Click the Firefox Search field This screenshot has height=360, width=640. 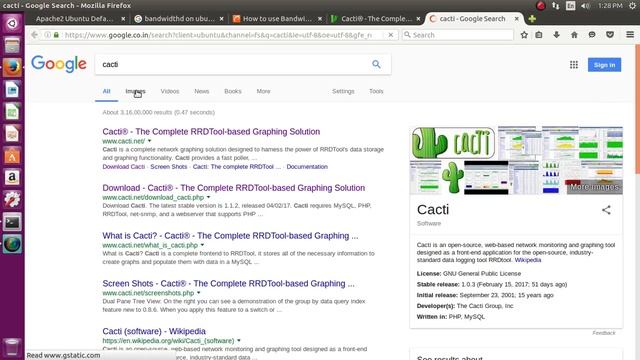(x=458, y=35)
